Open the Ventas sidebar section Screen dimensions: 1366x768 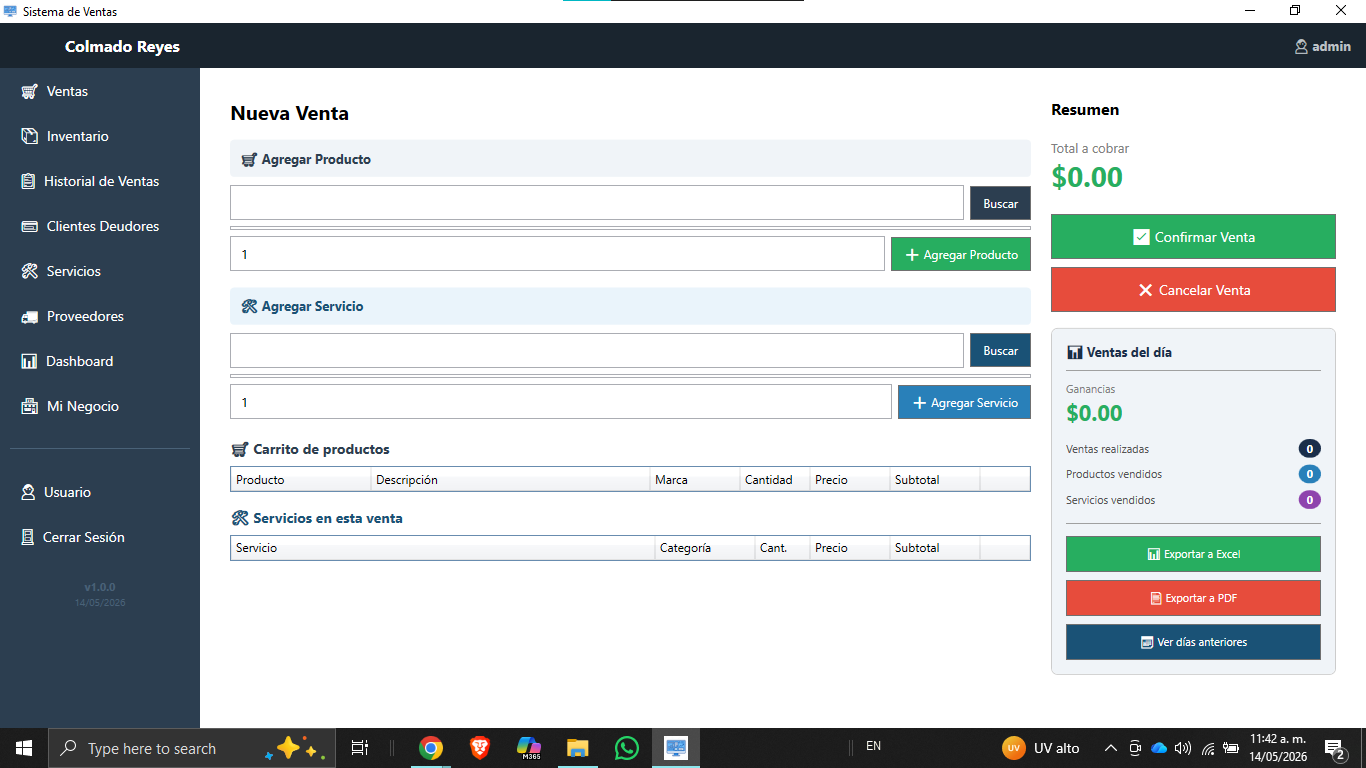coord(100,91)
